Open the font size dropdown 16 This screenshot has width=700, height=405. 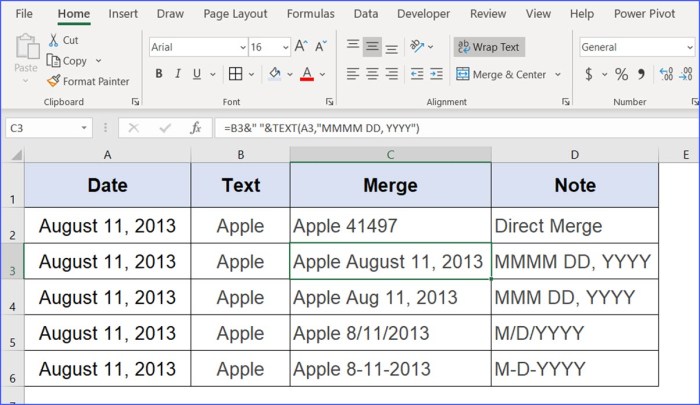[285, 47]
